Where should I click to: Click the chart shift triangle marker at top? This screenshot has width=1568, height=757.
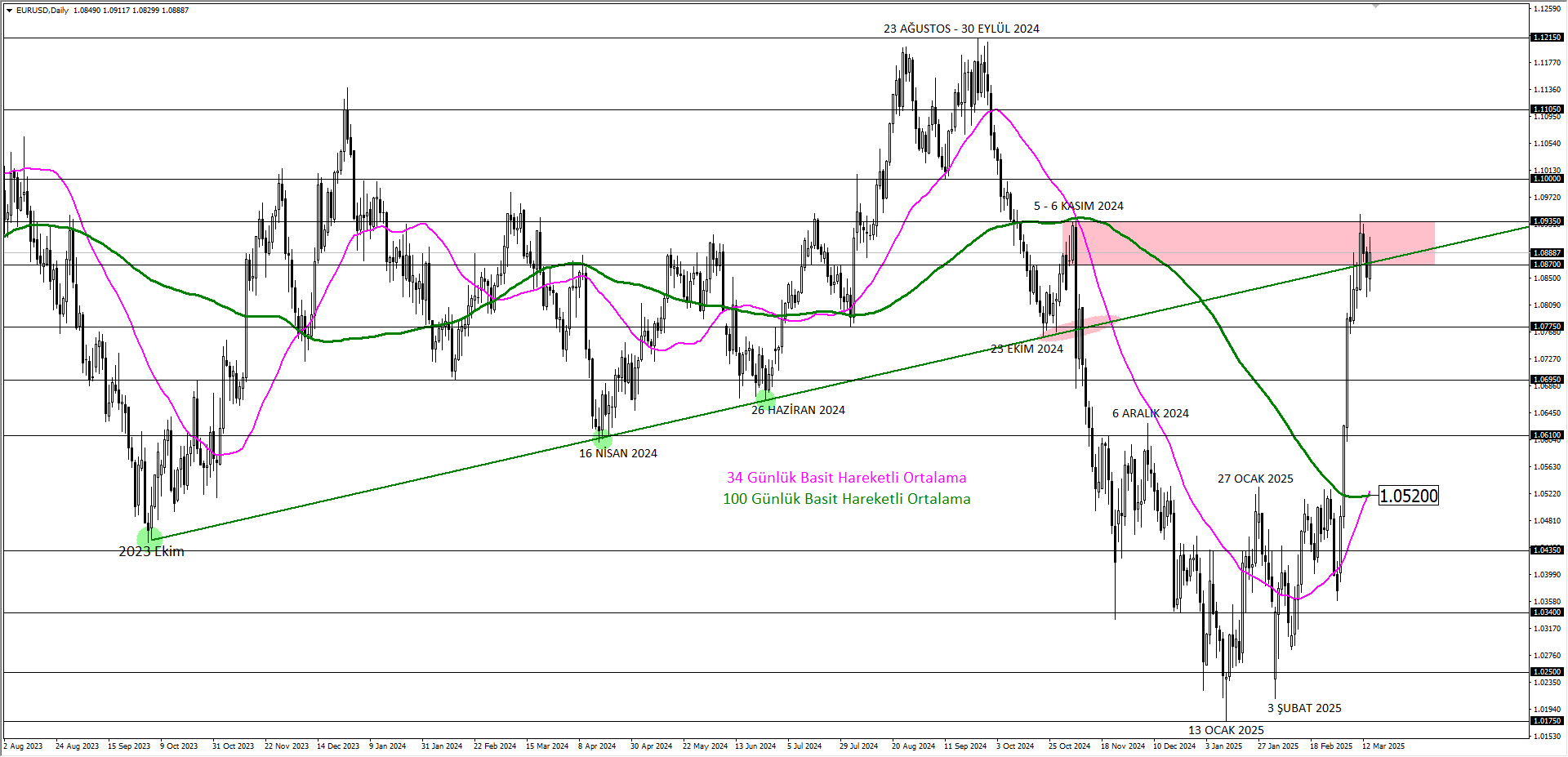pos(1375,6)
